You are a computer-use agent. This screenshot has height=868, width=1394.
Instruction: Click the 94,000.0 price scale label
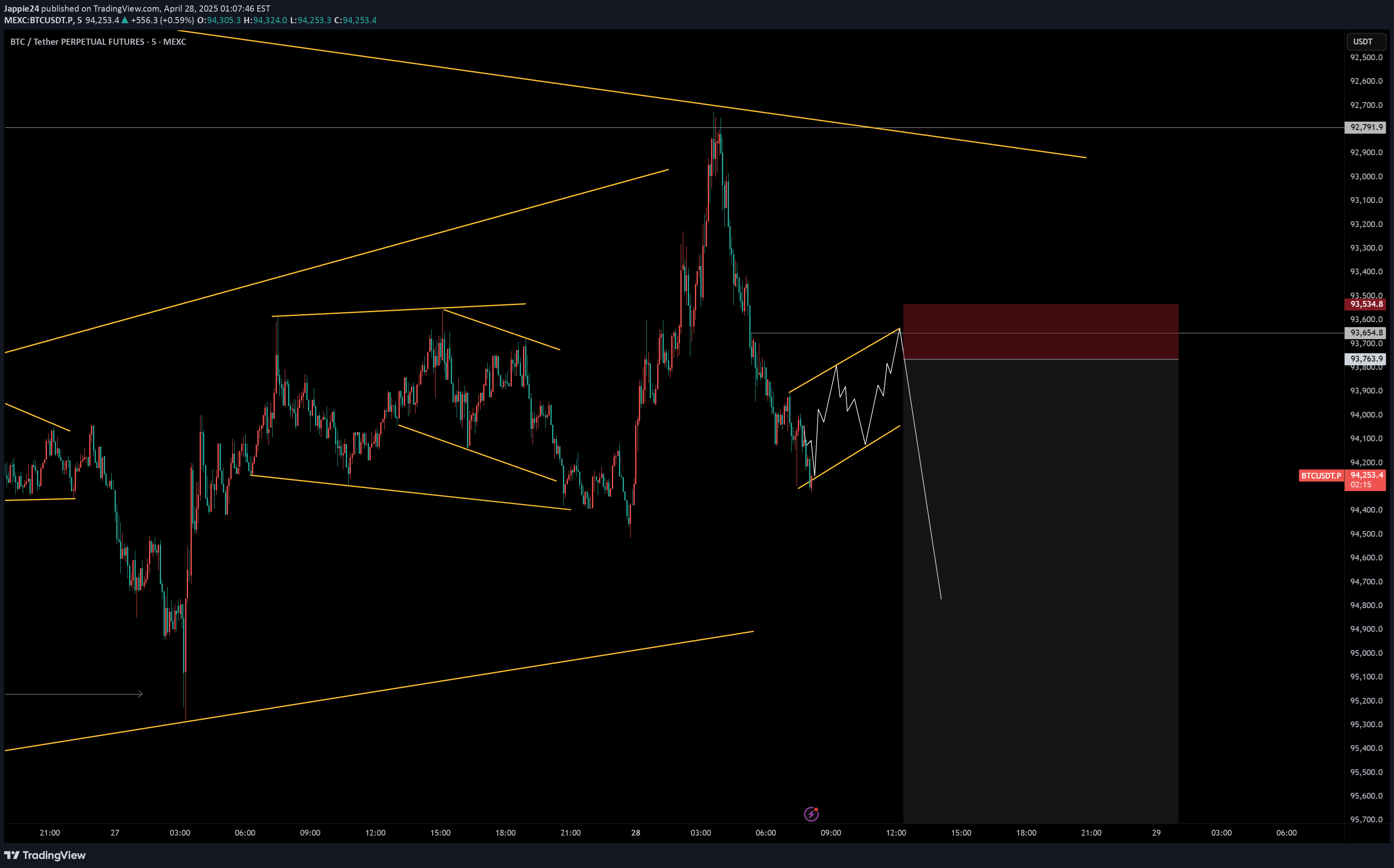pyautogui.click(x=1366, y=414)
